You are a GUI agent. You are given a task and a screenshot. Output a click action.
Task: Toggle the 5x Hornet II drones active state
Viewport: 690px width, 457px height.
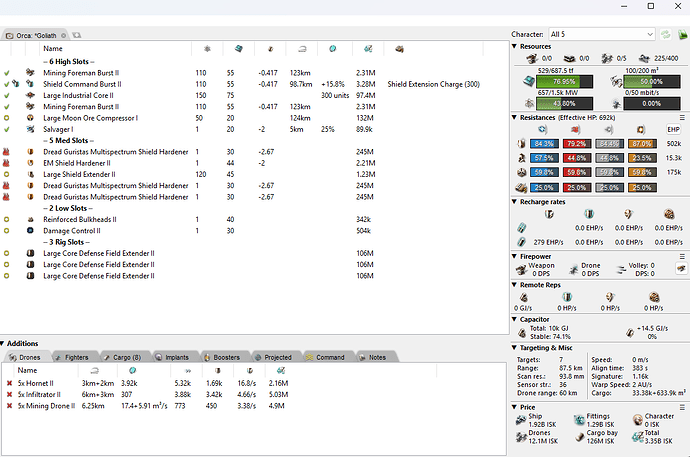[9, 383]
